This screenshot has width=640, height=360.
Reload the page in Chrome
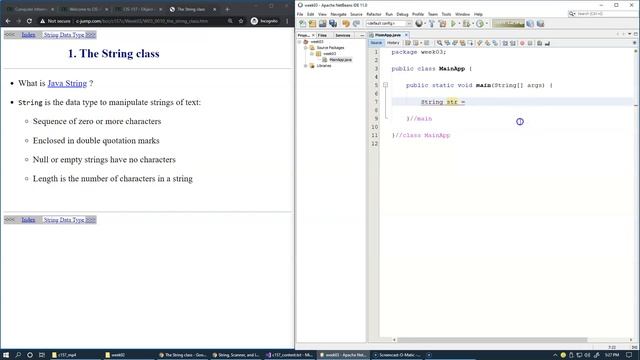pos(29,21)
